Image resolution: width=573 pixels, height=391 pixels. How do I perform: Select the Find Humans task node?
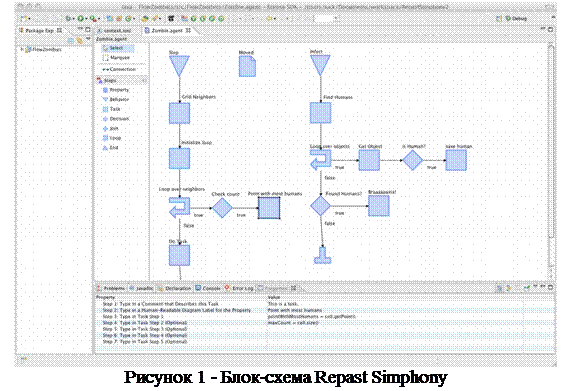coord(320,113)
